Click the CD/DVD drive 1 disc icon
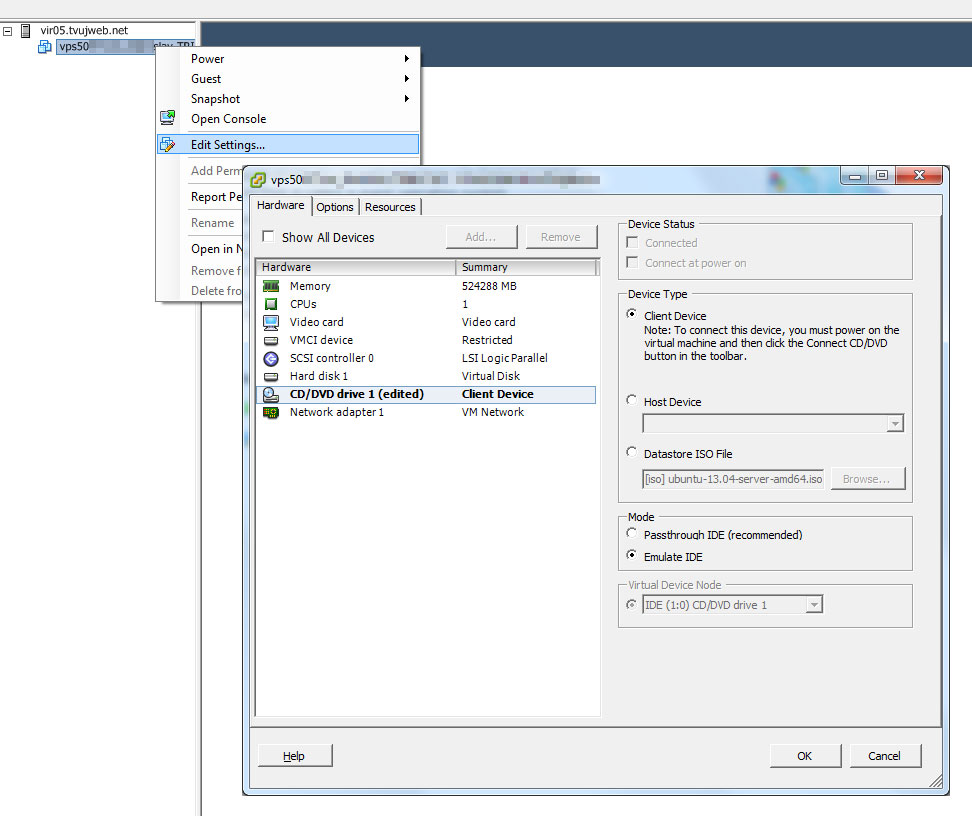The width and height of the screenshot is (972, 816). 270,394
